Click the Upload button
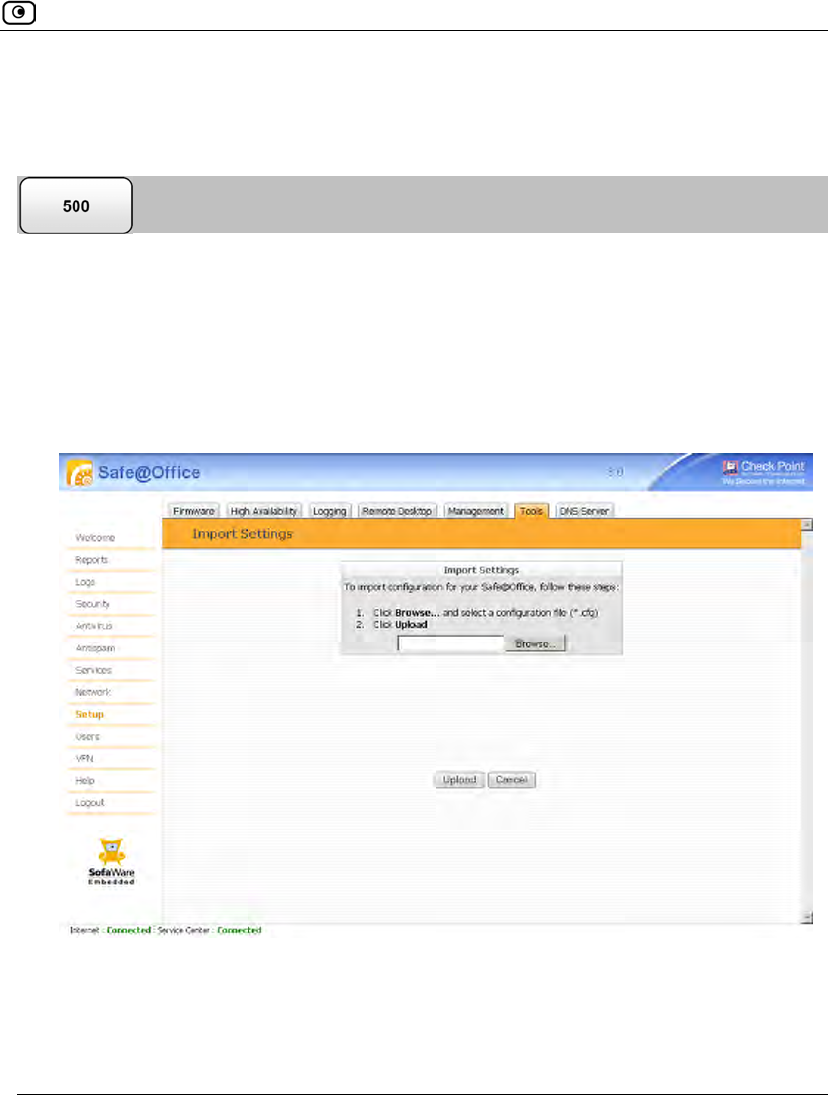 point(459,780)
